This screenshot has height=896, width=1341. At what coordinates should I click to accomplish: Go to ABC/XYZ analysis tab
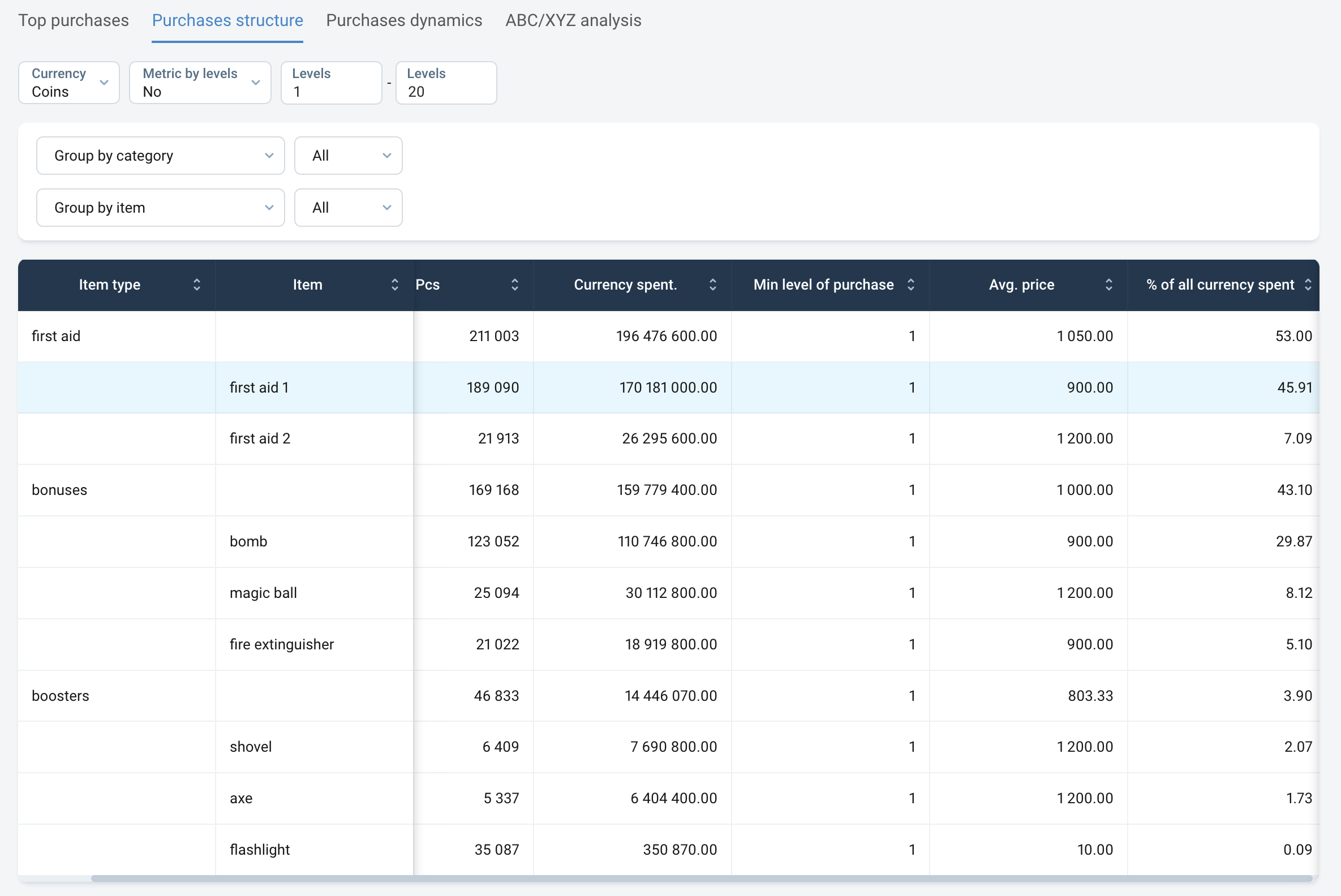point(573,20)
